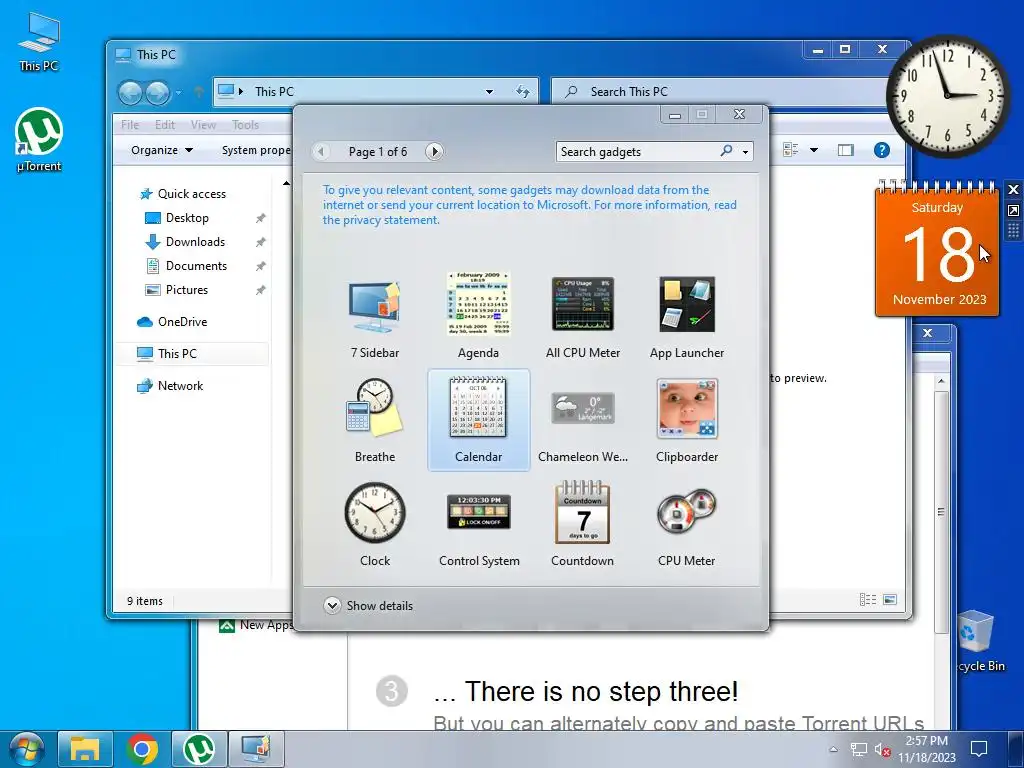Open the Edit menu in This PC
1024x768 pixels.
coord(165,125)
